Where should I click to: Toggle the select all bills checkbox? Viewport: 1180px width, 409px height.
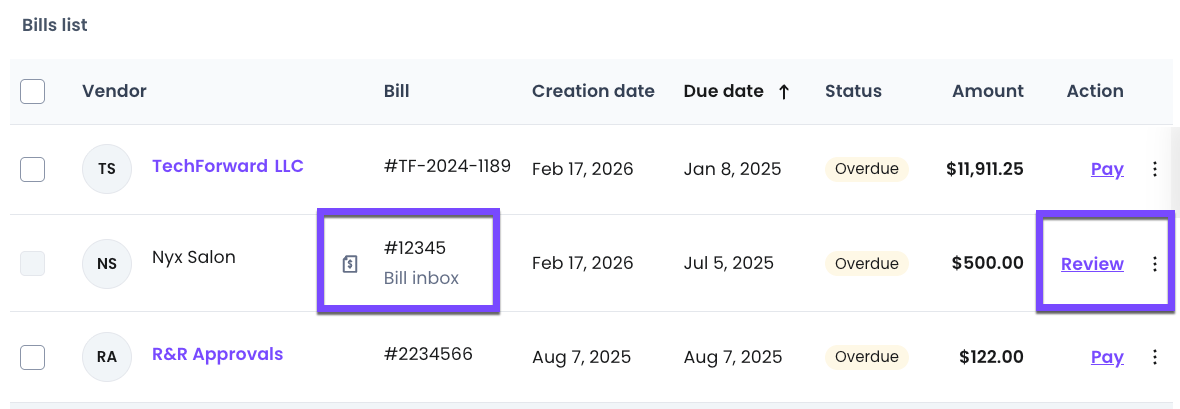[x=33, y=91]
